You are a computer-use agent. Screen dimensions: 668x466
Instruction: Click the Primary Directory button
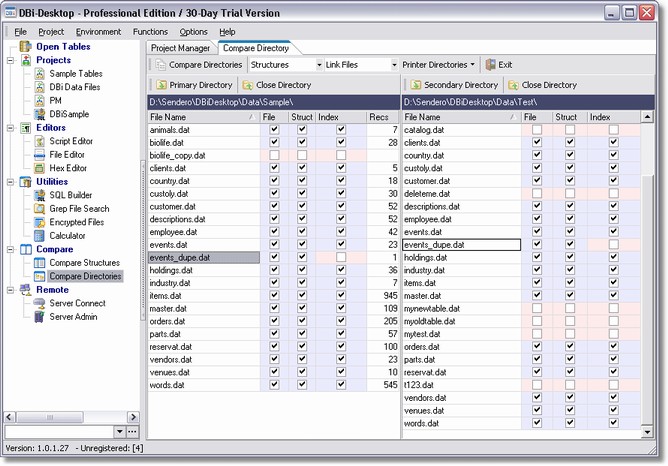tap(194, 85)
